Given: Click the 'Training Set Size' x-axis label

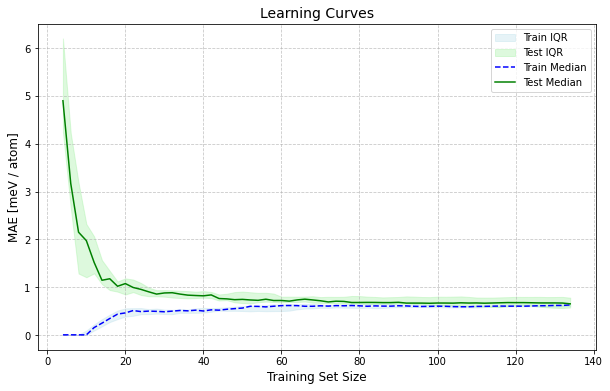Looking at the screenshot, I should pyautogui.click(x=316, y=377).
